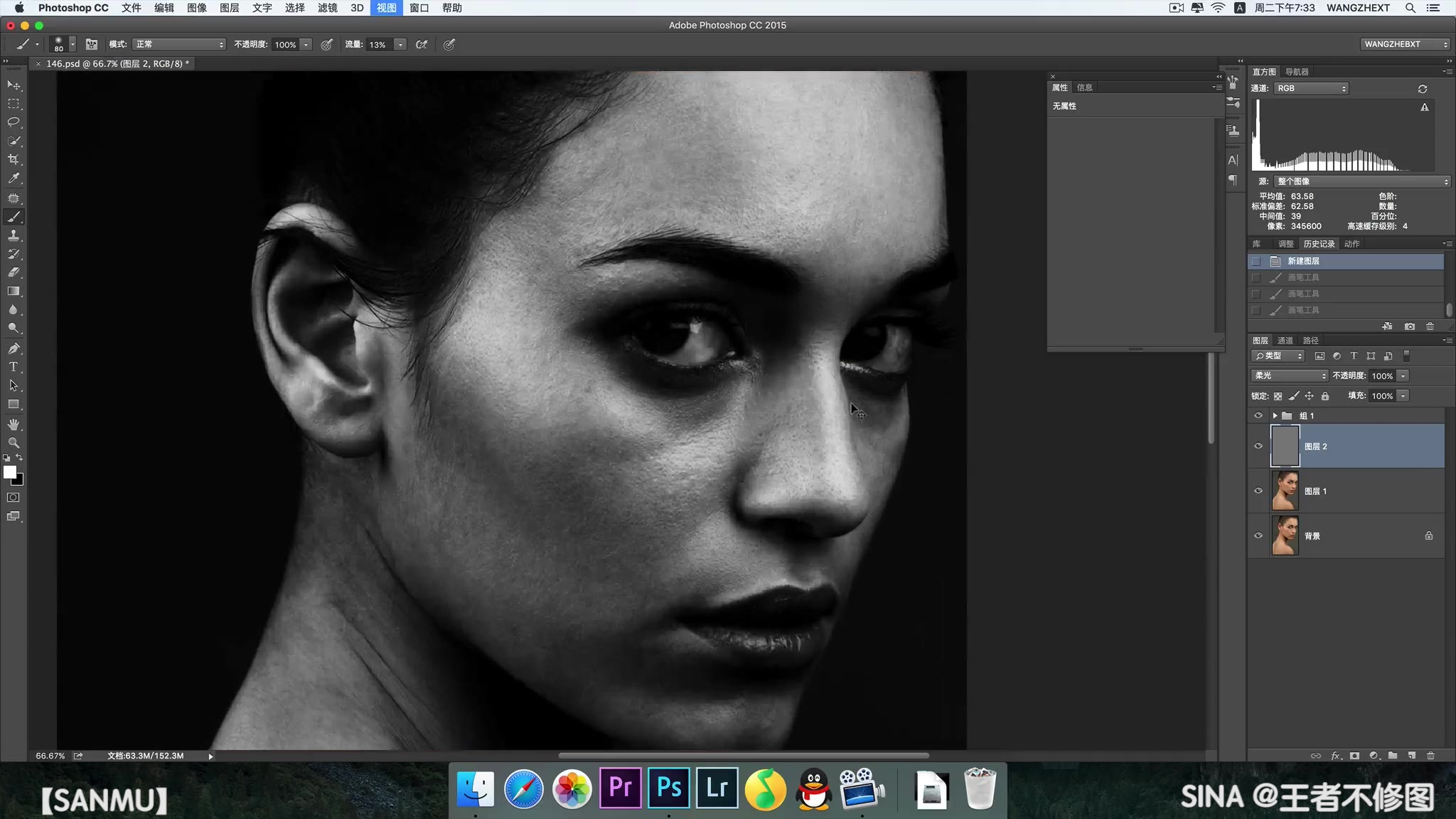1456x819 pixels.
Task: Swap foreground and background colors
Action: [x=19, y=457]
